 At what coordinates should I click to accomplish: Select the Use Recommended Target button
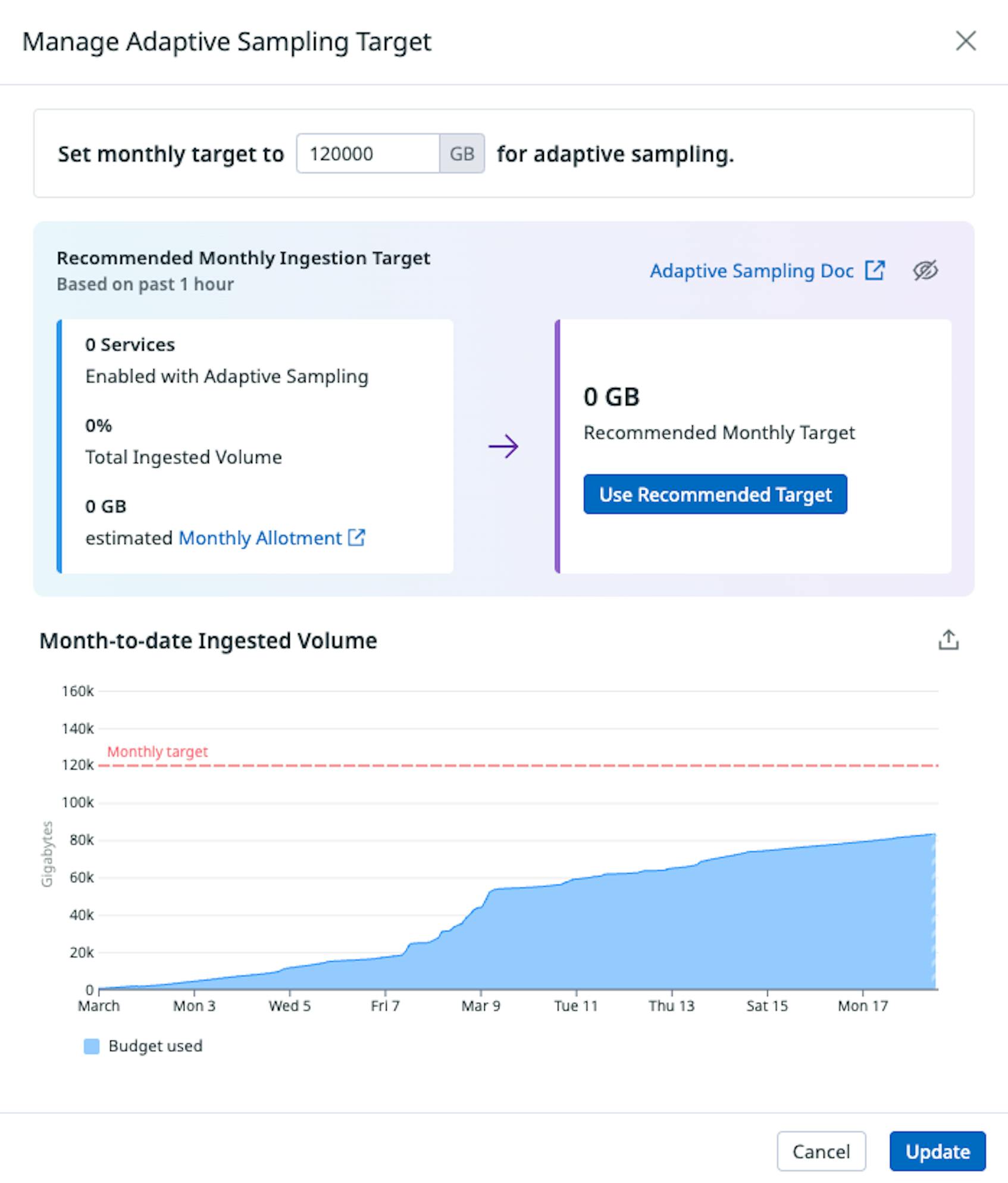(x=715, y=495)
